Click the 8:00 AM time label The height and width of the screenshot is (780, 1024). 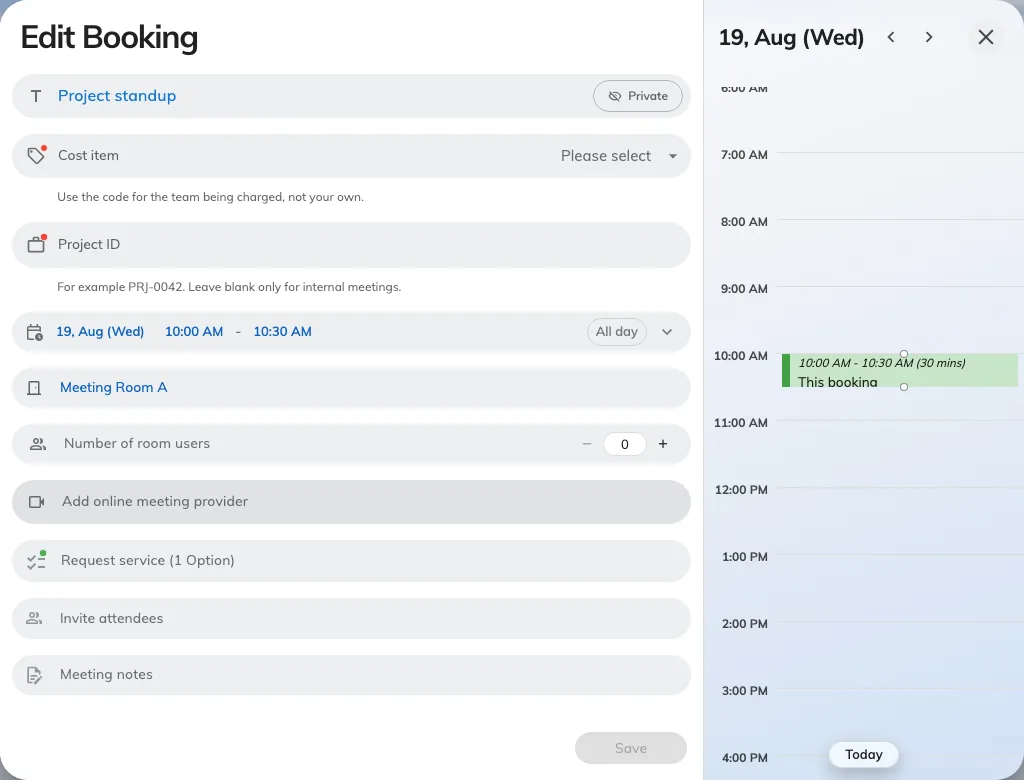pyautogui.click(x=744, y=222)
